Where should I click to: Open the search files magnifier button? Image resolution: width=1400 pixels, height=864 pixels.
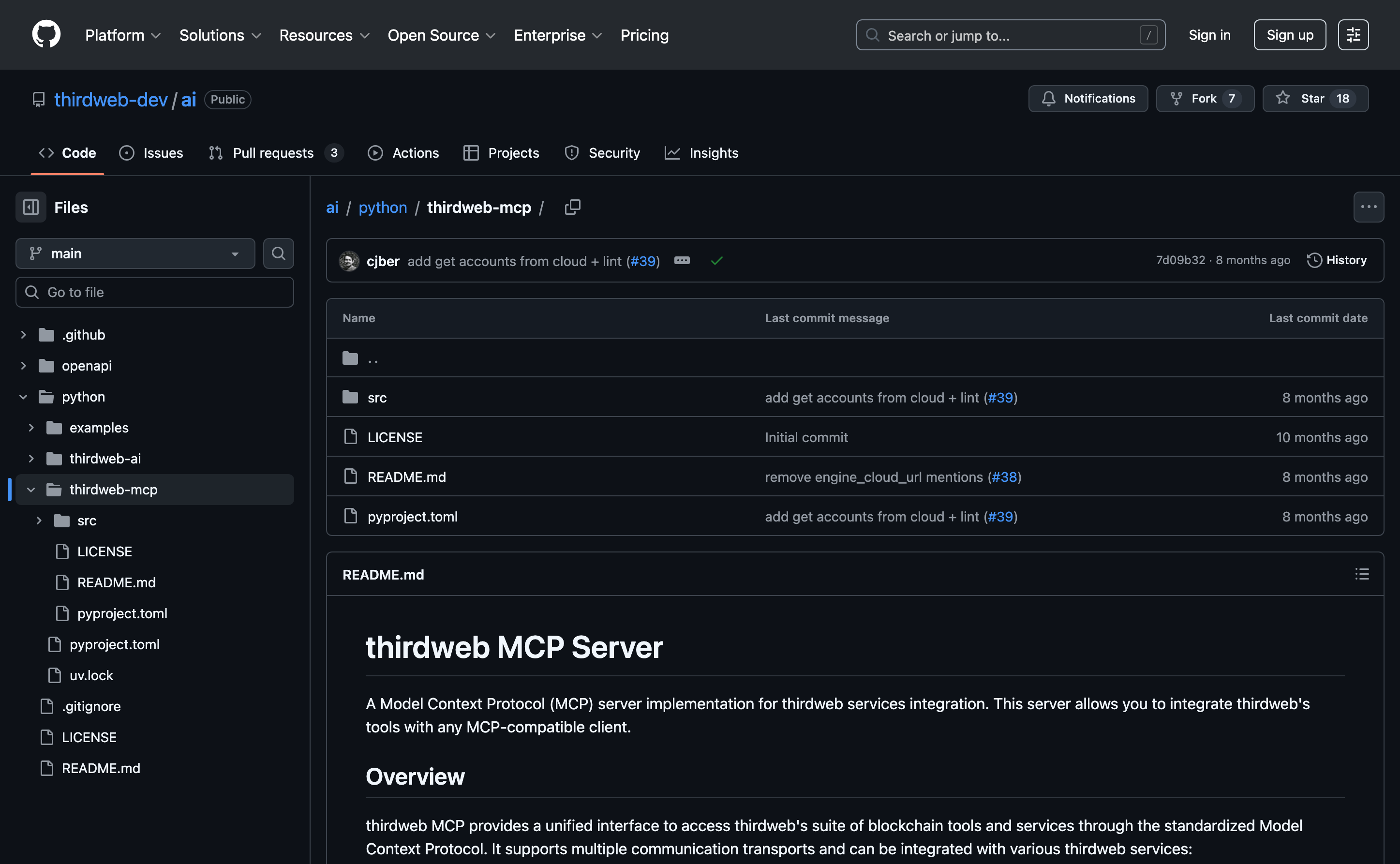(278, 253)
